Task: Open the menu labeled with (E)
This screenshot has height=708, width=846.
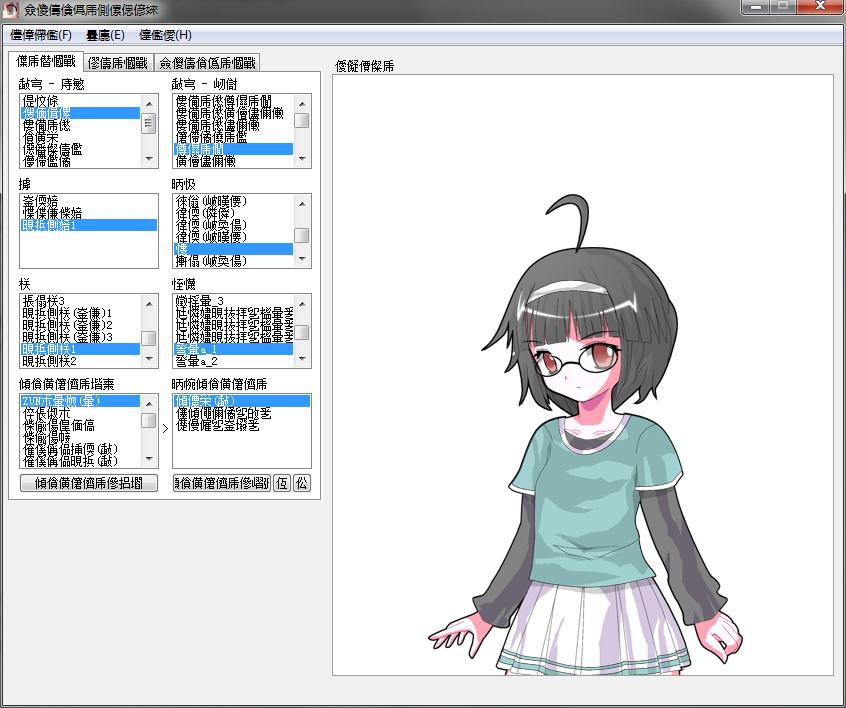Action: [x=105, y=35]
